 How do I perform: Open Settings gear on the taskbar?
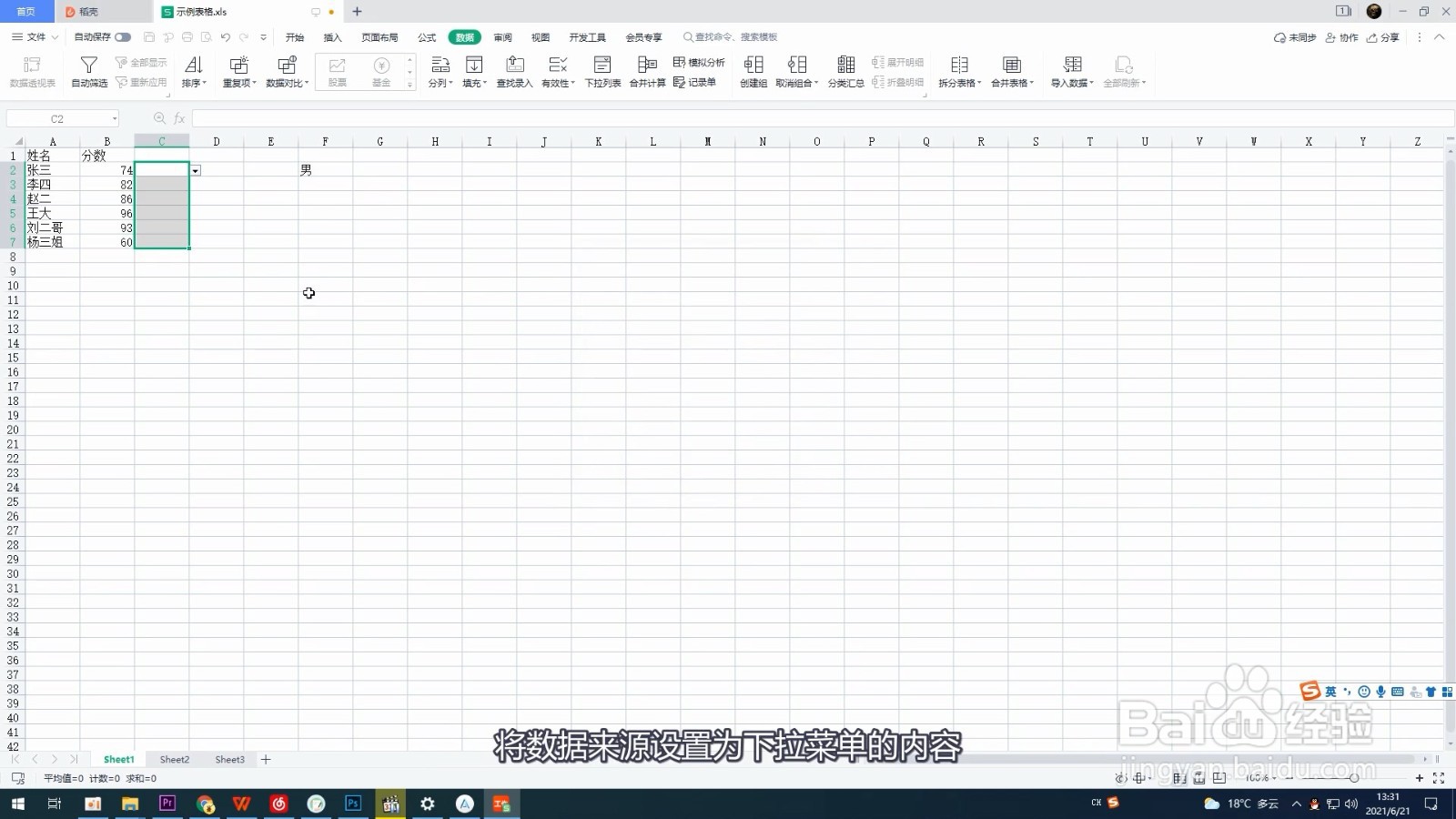click(x=428, y=804)
